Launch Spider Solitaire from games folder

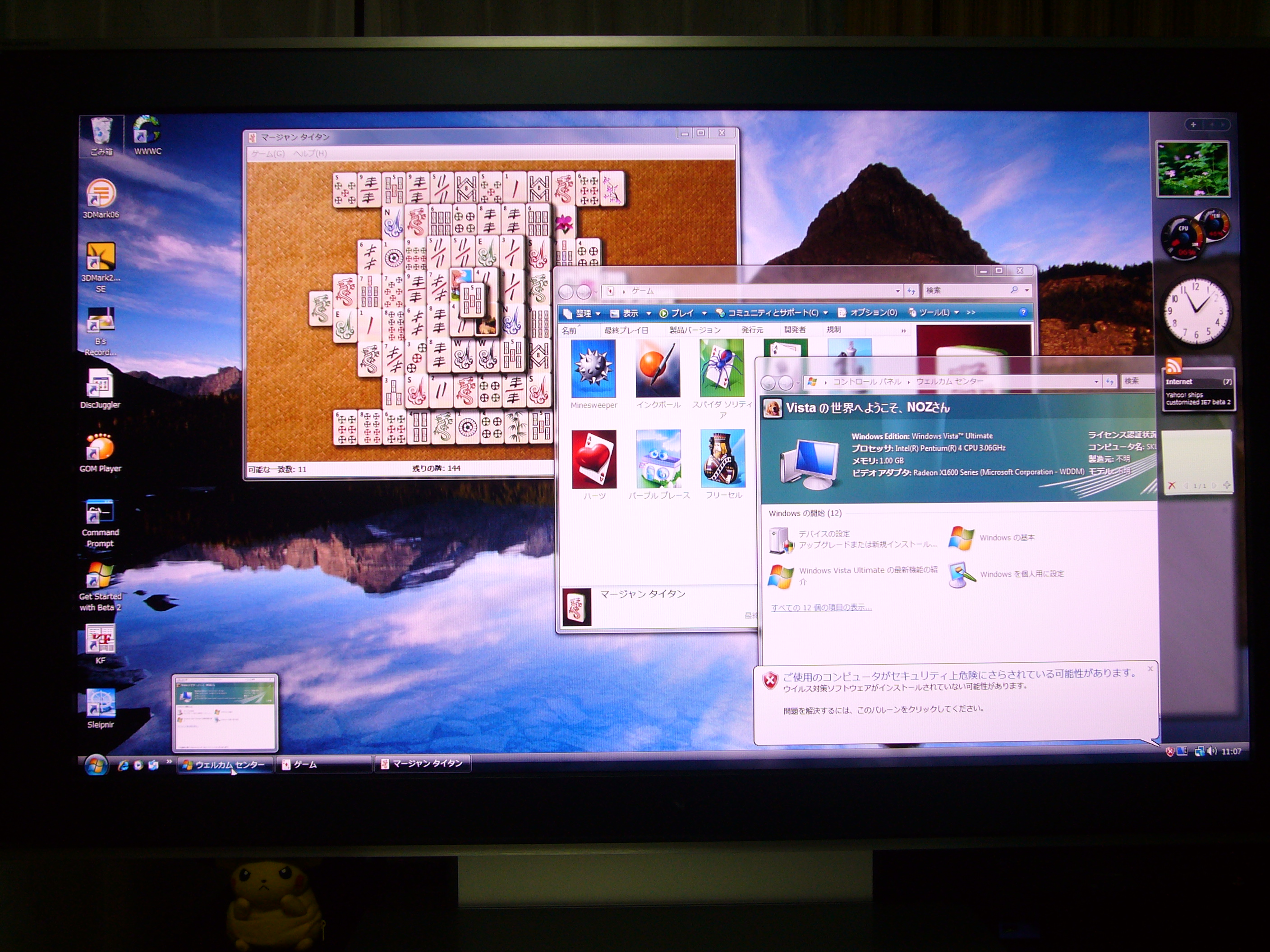point(722,368)
